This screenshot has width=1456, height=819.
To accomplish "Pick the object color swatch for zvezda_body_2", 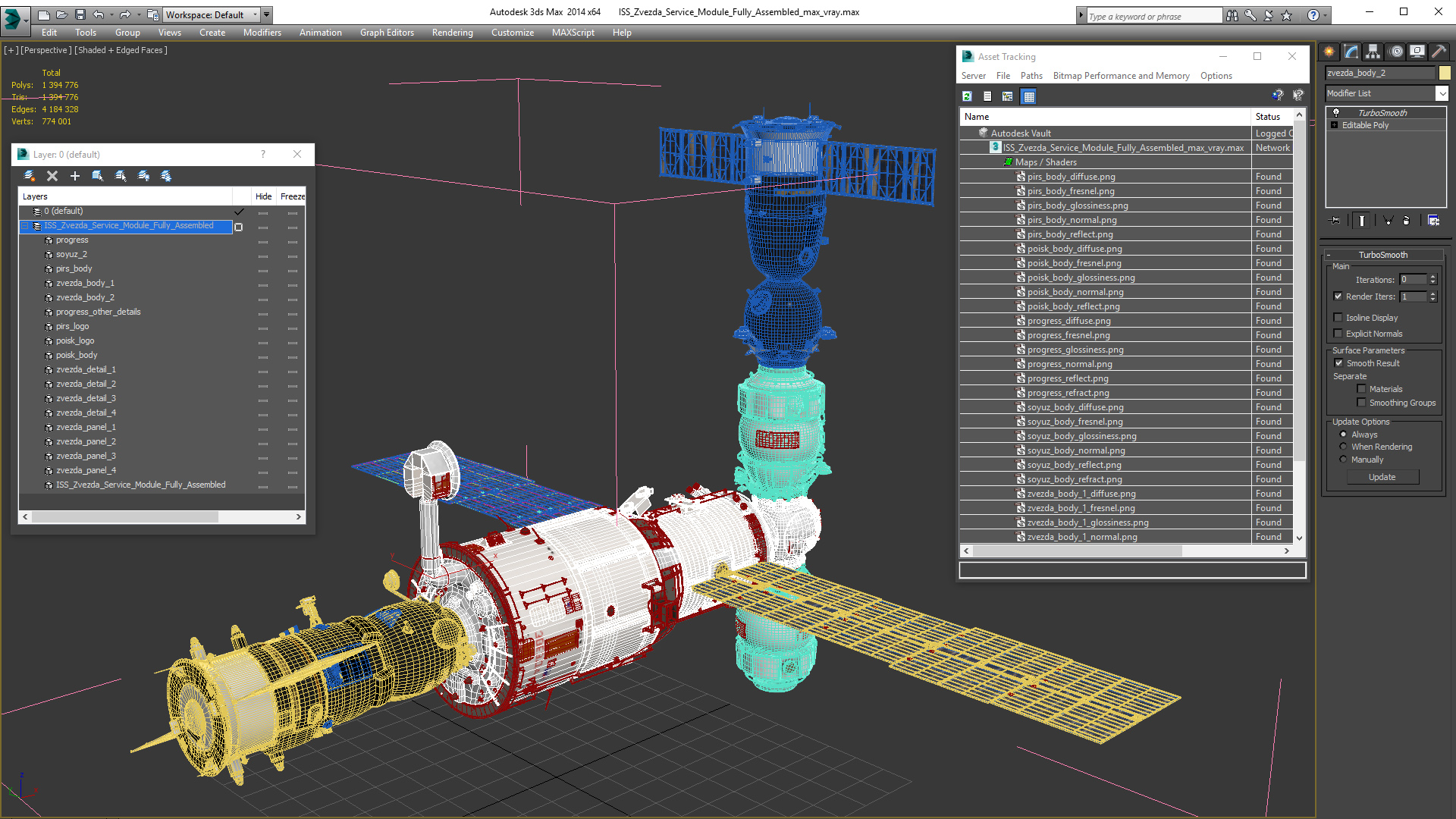I will pos(1445,73).
